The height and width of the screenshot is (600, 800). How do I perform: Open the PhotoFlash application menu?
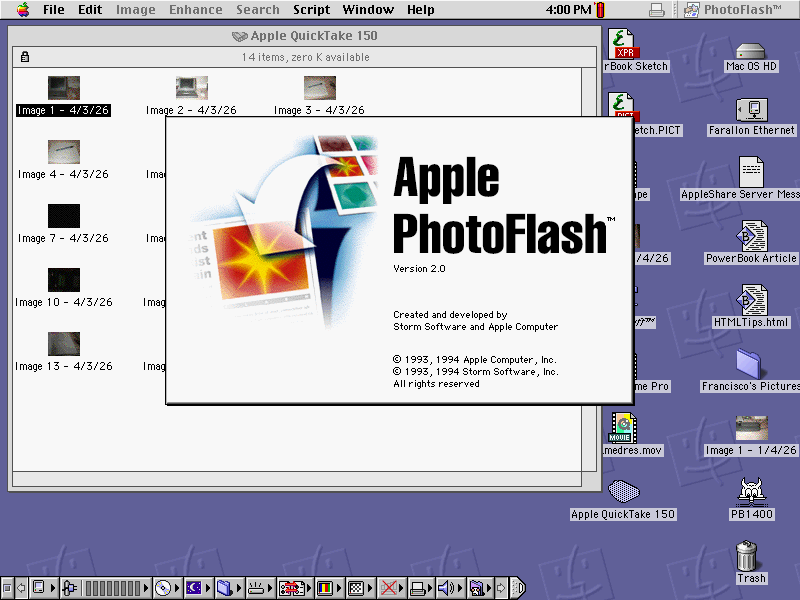735,10
